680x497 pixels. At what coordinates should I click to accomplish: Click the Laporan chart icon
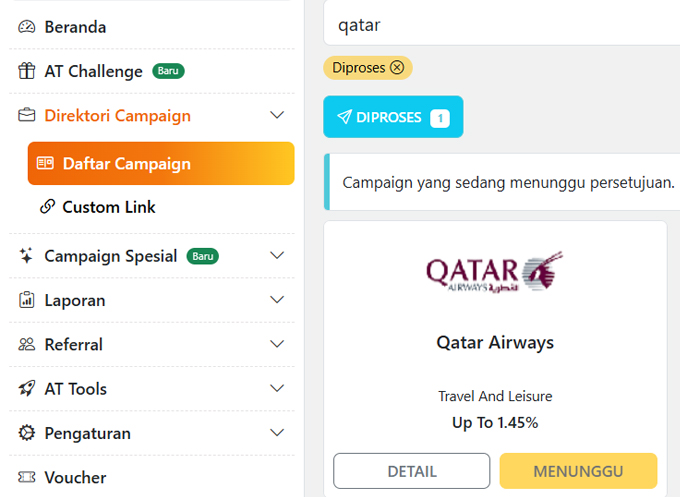(27, 300)
